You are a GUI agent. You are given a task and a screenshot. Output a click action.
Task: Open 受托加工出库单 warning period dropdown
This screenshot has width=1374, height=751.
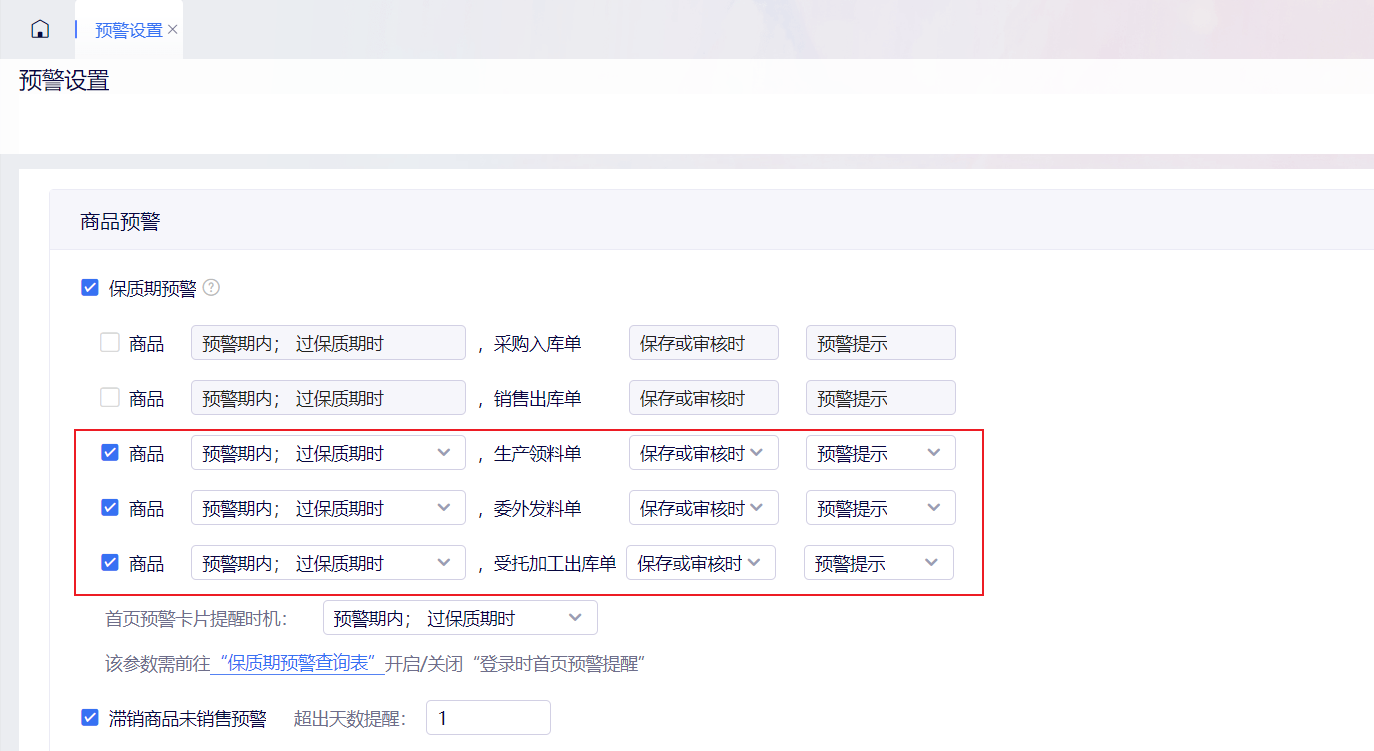(x=328, y=563)
